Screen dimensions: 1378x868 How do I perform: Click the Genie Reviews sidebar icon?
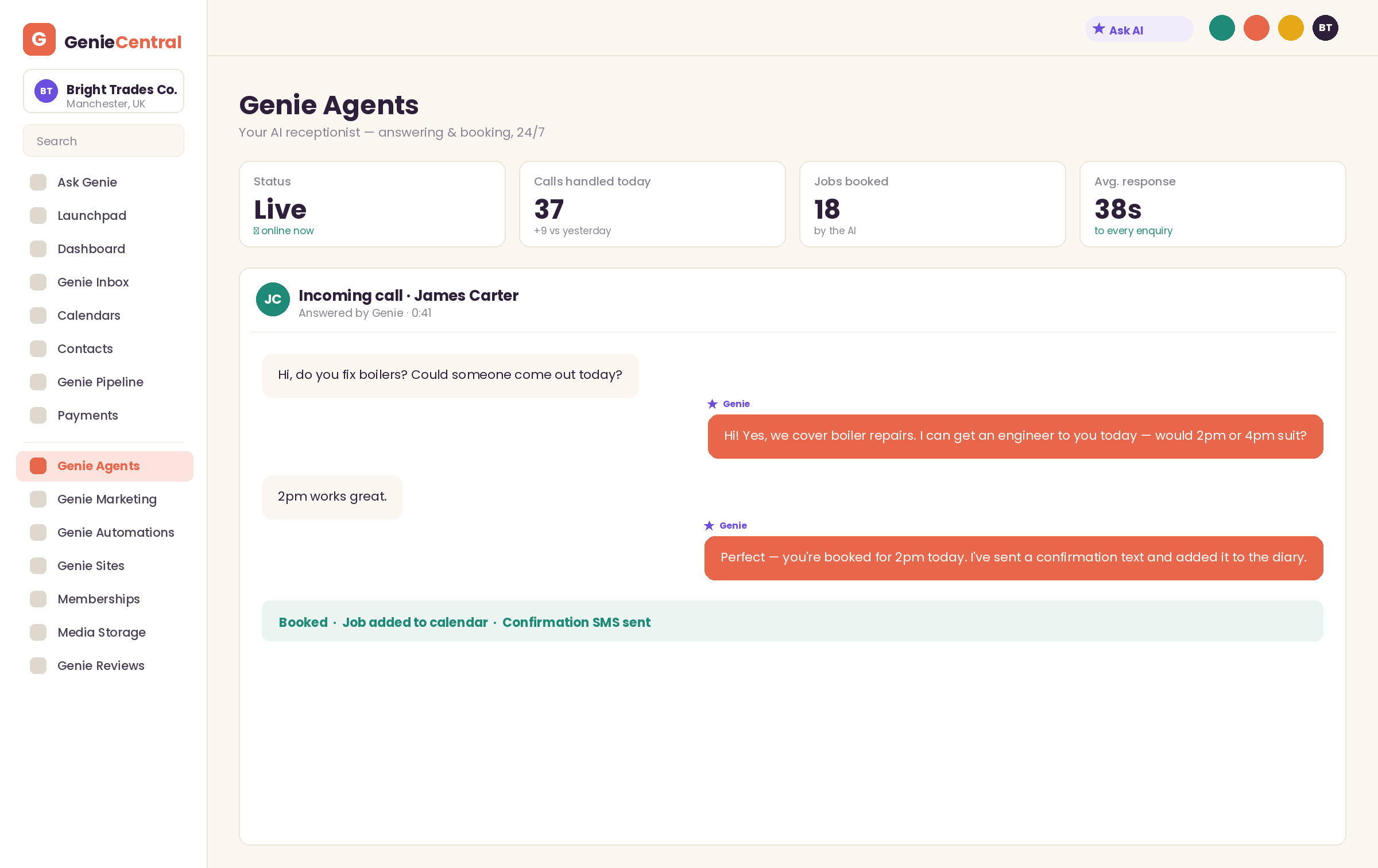pyautogui.click(x=38, y=665)
